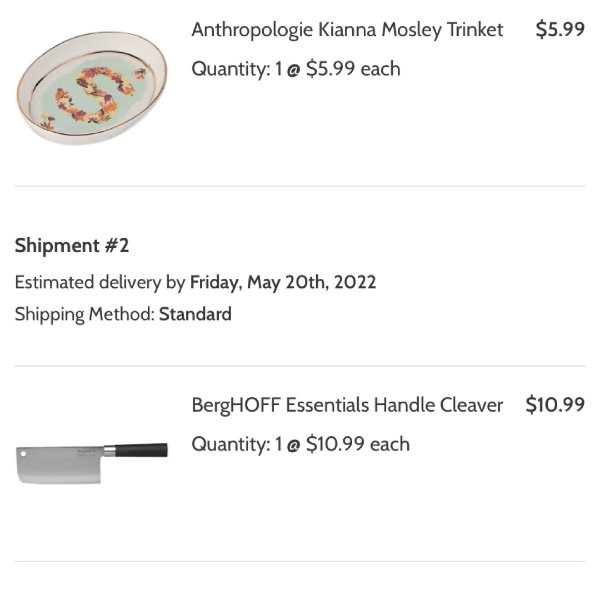The height and width of the screenshot is (600, 600).
Task: Click the divider line below the cleaver item
Action: (300, 562)
